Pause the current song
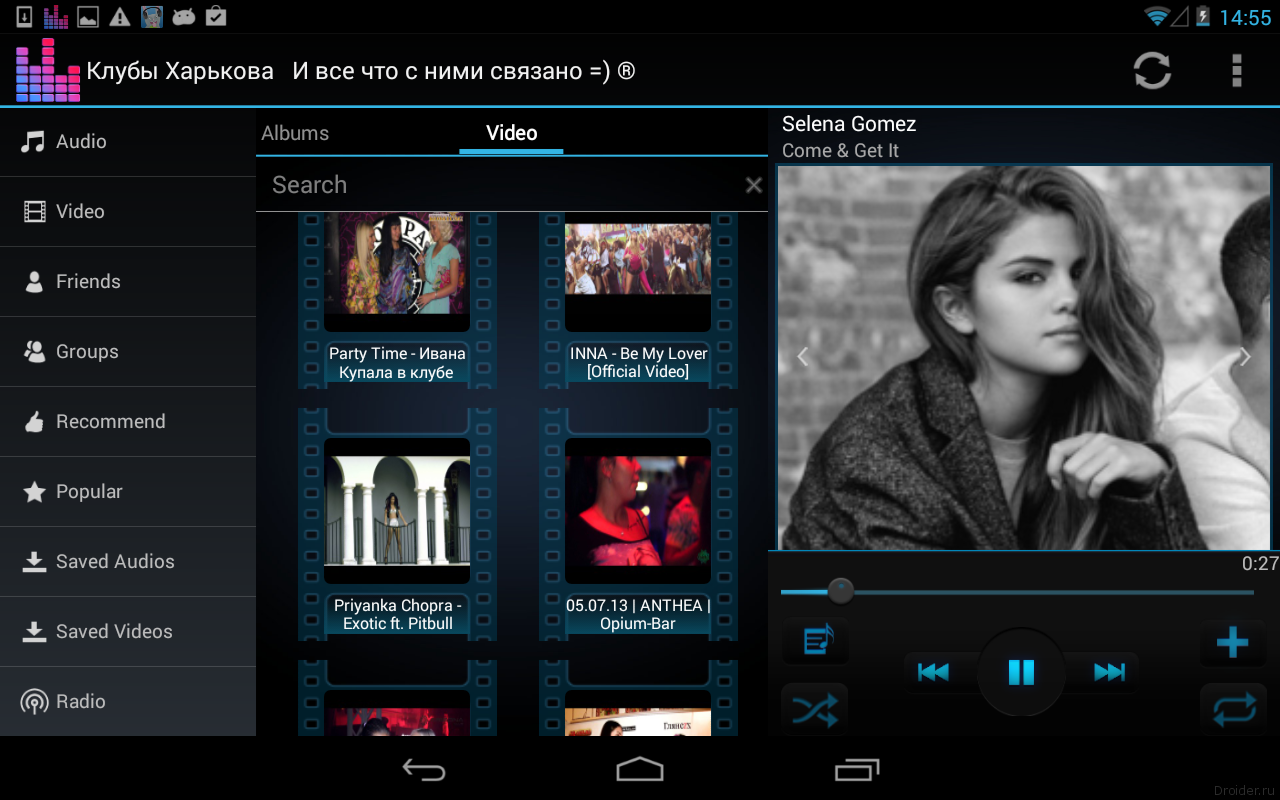This screenshot has width=1280, height=800. (x=1021, y=672)
